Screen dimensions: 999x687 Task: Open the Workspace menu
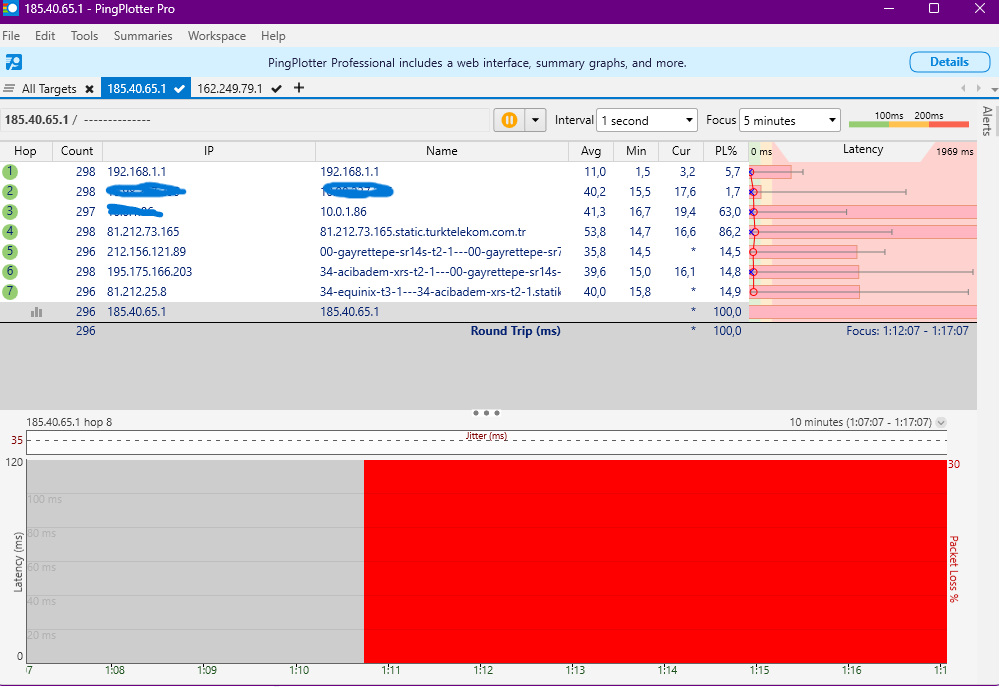point(217,36)
